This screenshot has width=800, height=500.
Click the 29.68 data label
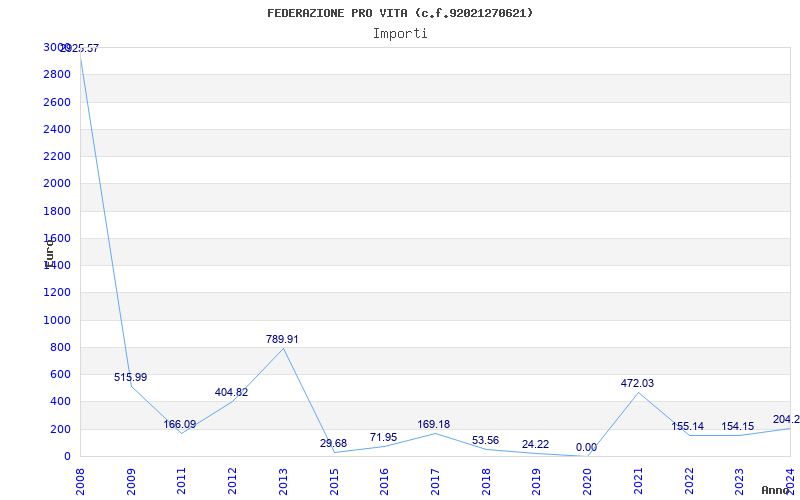click(x=333, y=443)
